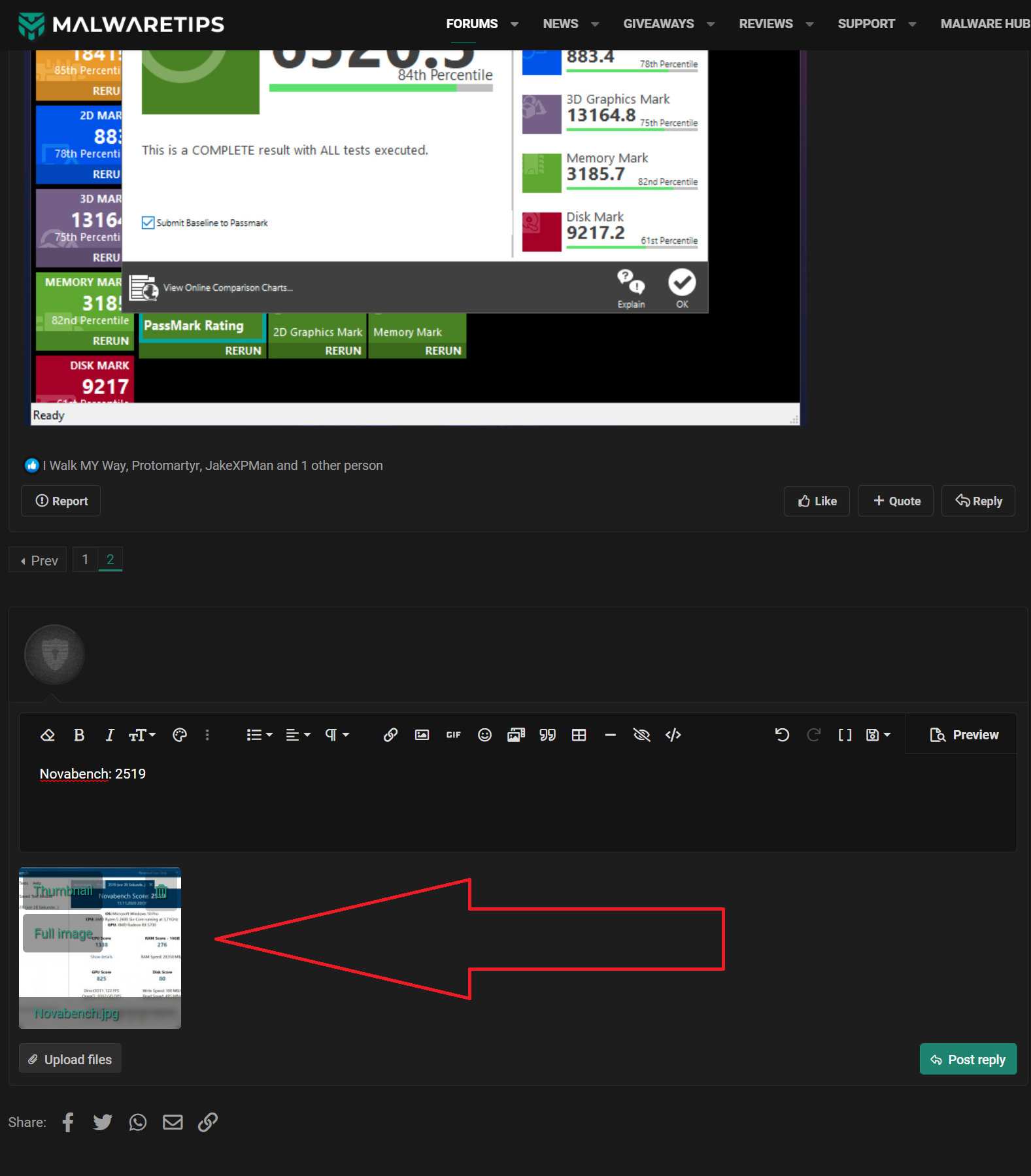Open the REVIEWS section

[x=766, y=24]
